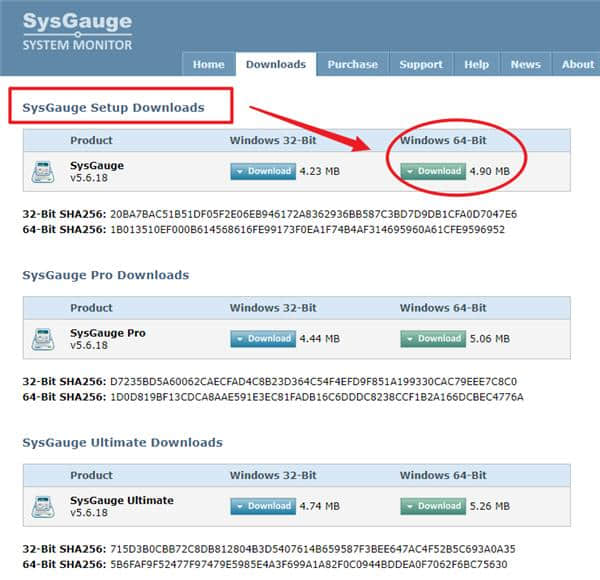Download SysGauge Ultimate 64-bit installer
The height and width of the screenshot is (580, 600).
click(x=433, y=506)
